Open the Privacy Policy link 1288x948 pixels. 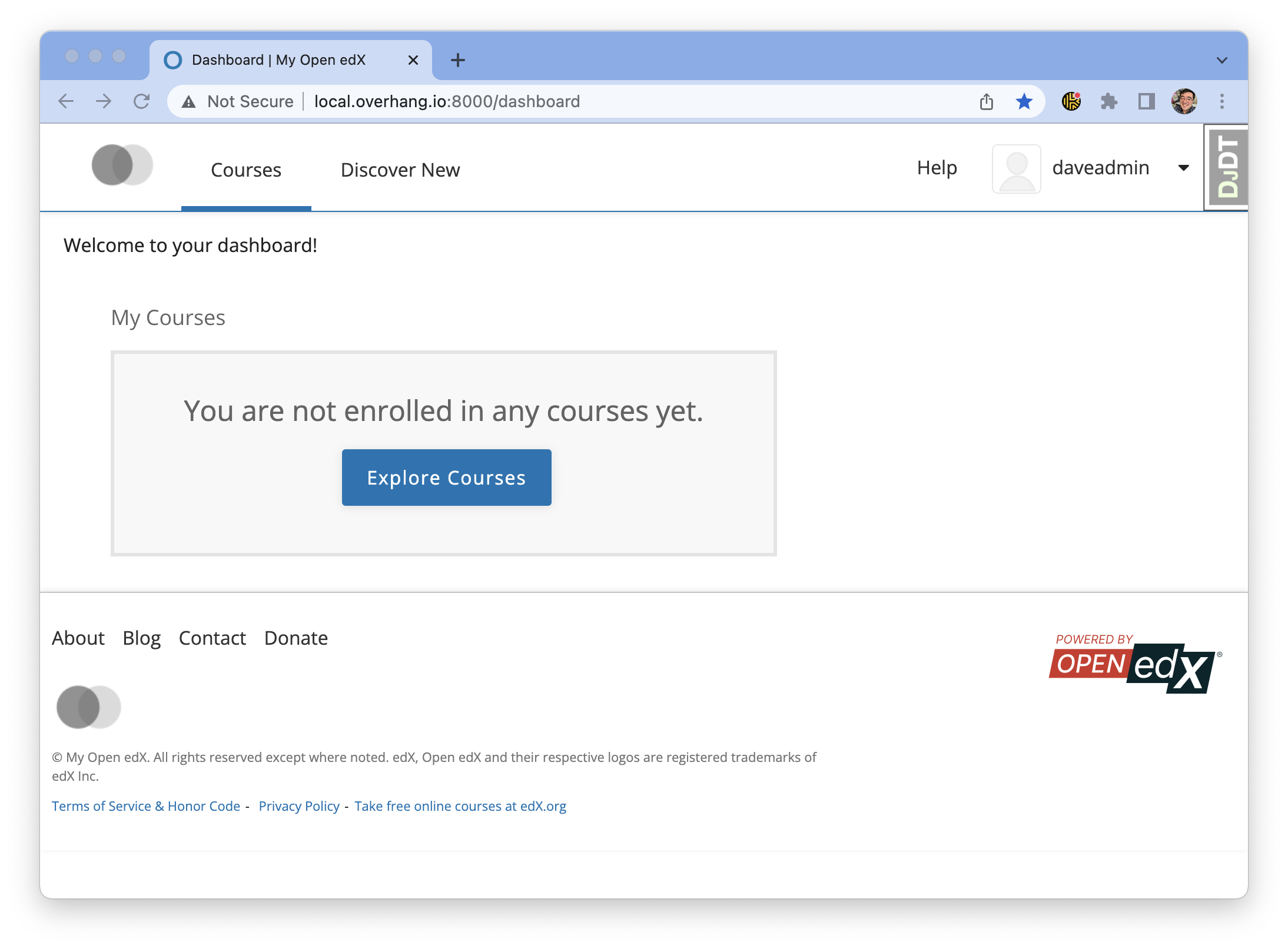click(299, 806)
